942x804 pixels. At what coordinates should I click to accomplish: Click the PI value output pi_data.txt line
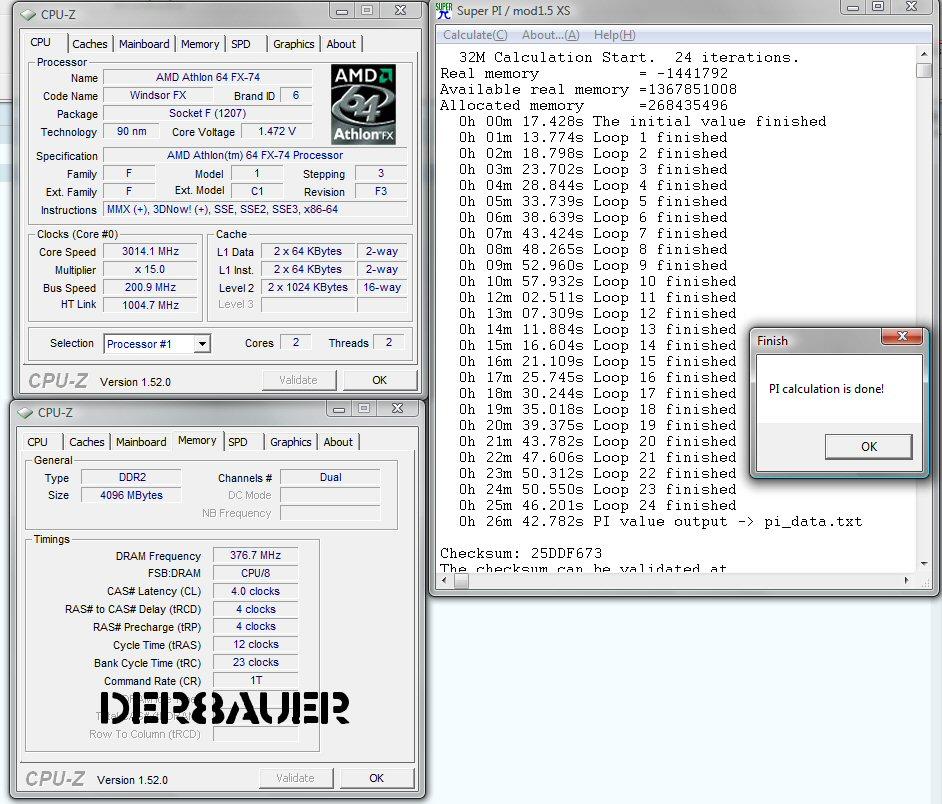(x=661, y=522)
